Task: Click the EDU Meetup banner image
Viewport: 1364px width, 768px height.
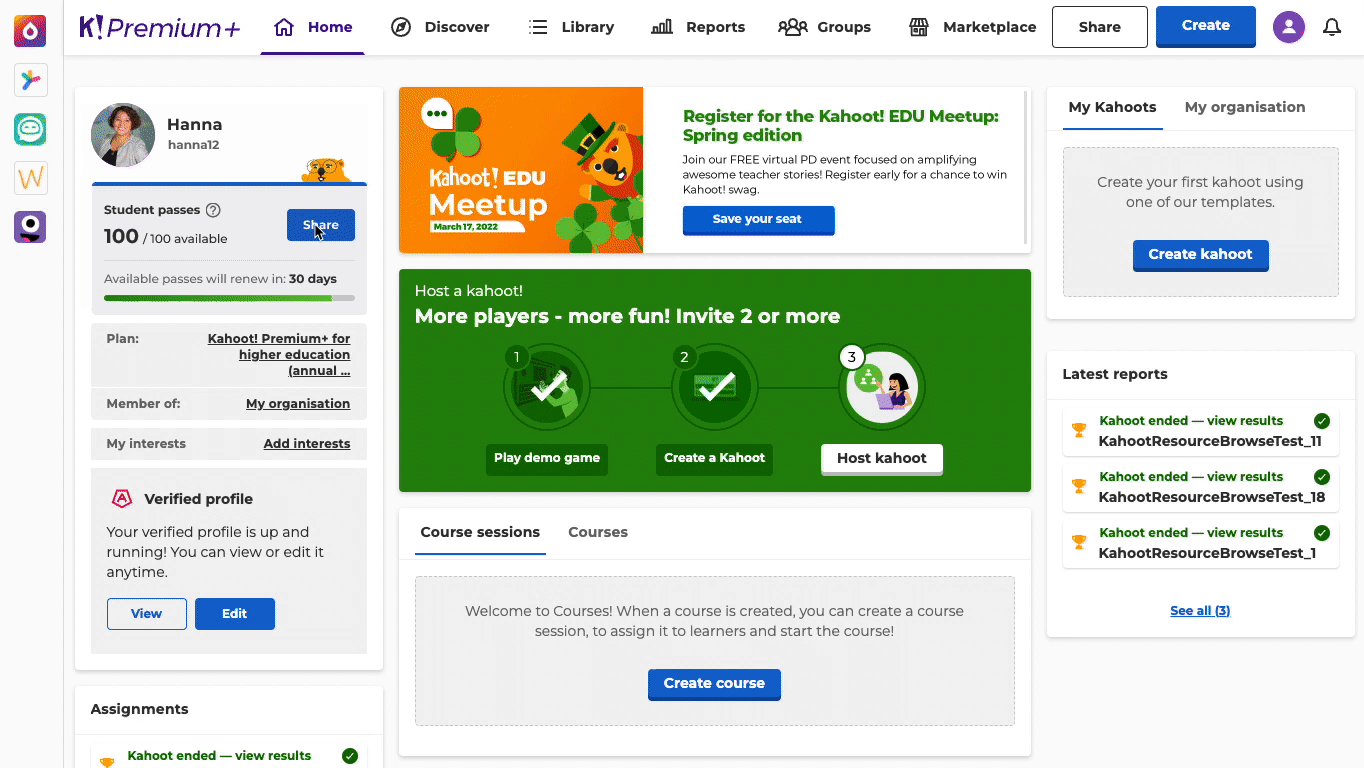Action: [521, 170]
